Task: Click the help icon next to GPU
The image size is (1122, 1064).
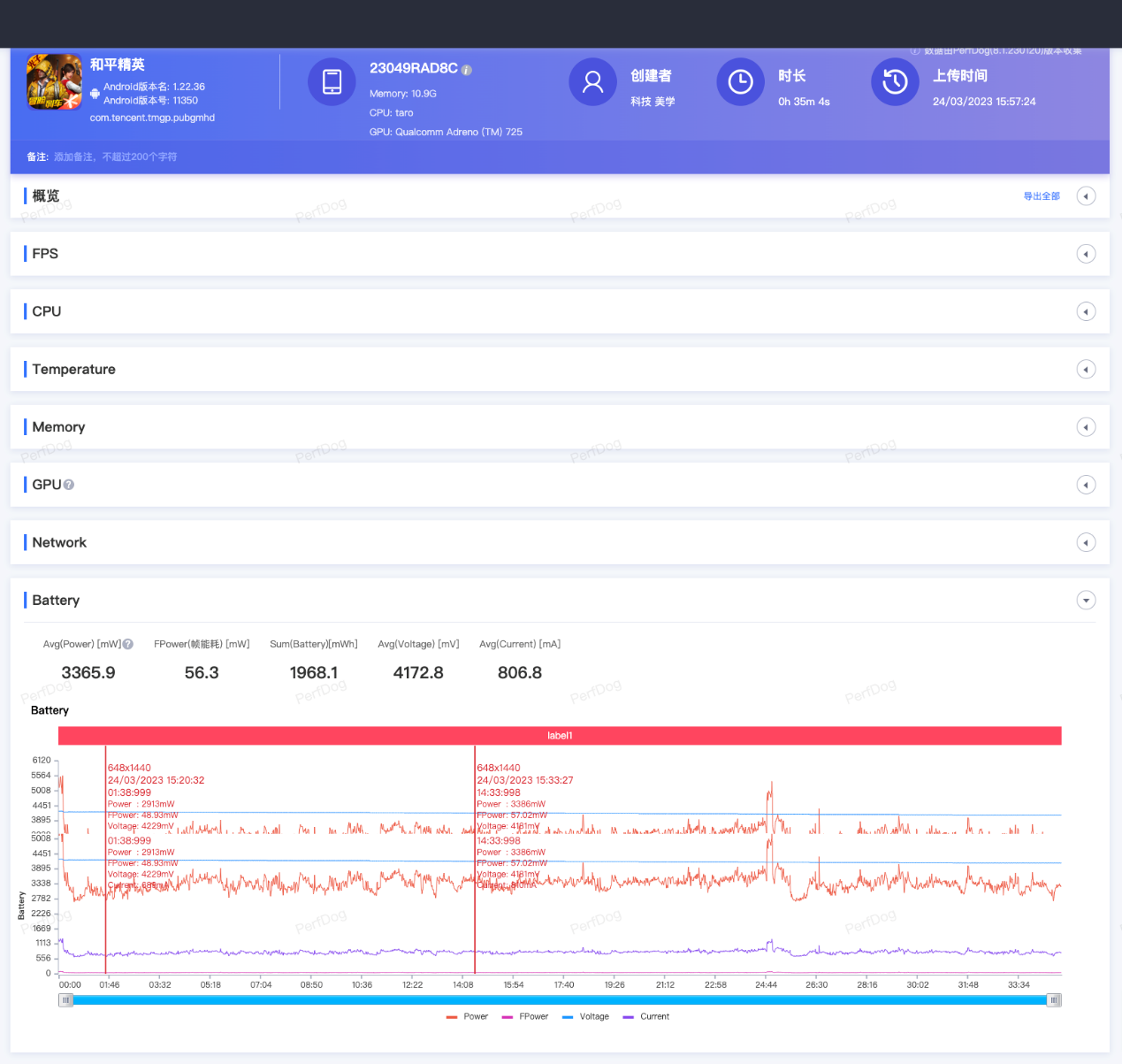Action: (69, 485)
